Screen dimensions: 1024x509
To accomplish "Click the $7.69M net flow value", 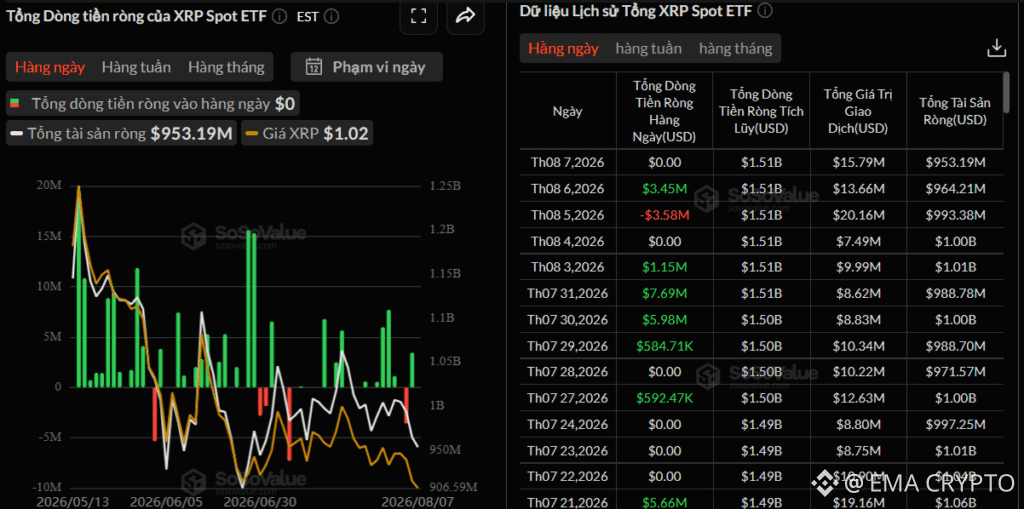I will (665, 293).
